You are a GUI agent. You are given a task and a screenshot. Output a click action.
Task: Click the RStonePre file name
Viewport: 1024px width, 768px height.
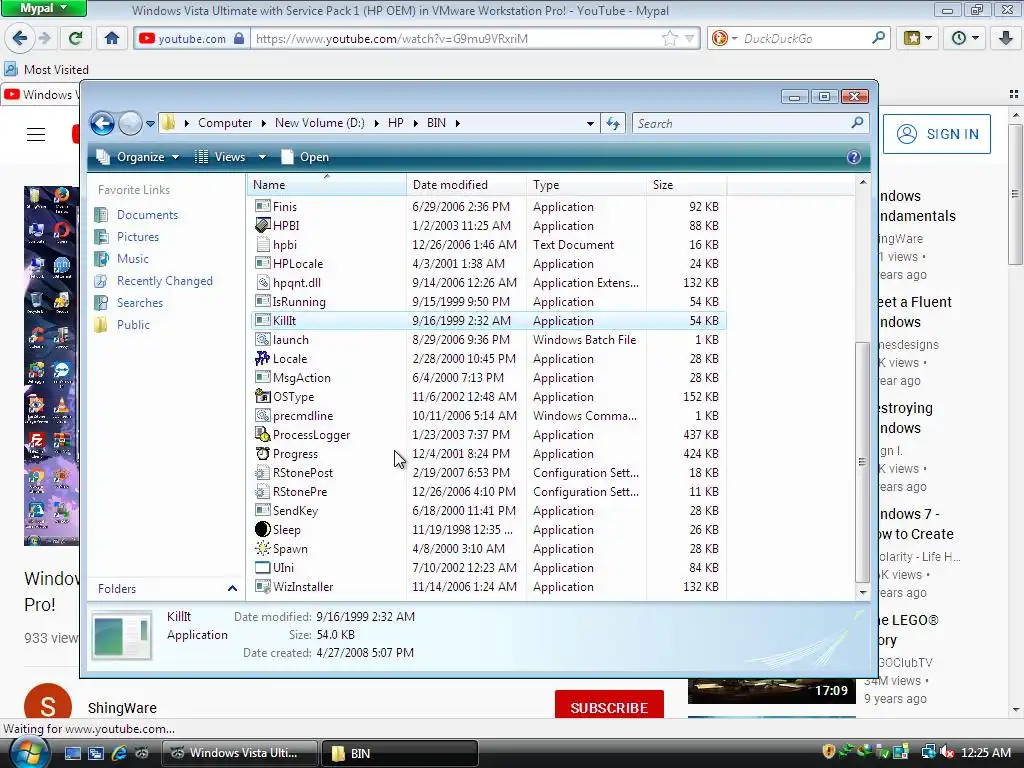click(x=300, y=492)
